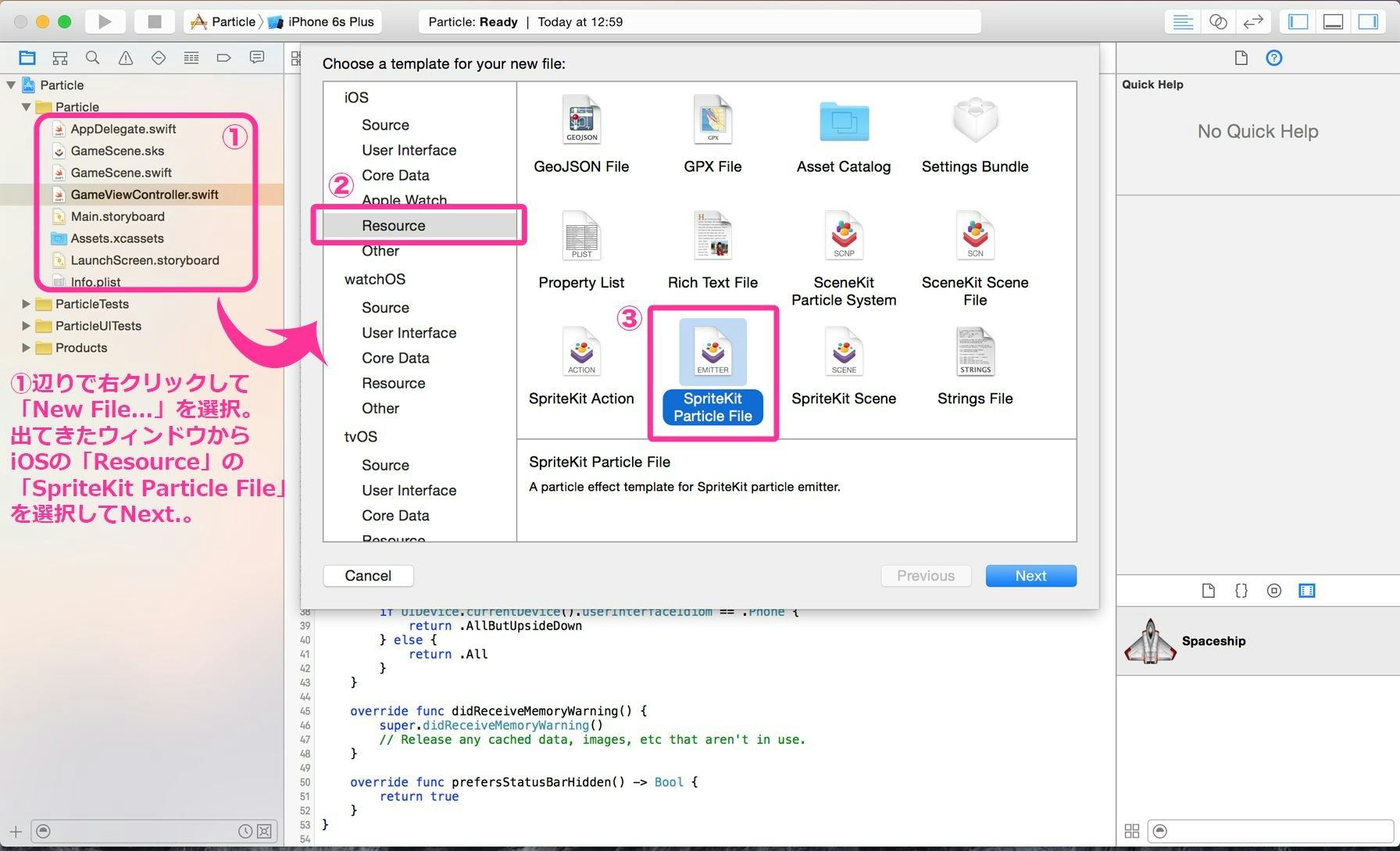Select GameScene.swift file
The height and width of the screenshot is (851, 1400).
(x=121, y=173)
